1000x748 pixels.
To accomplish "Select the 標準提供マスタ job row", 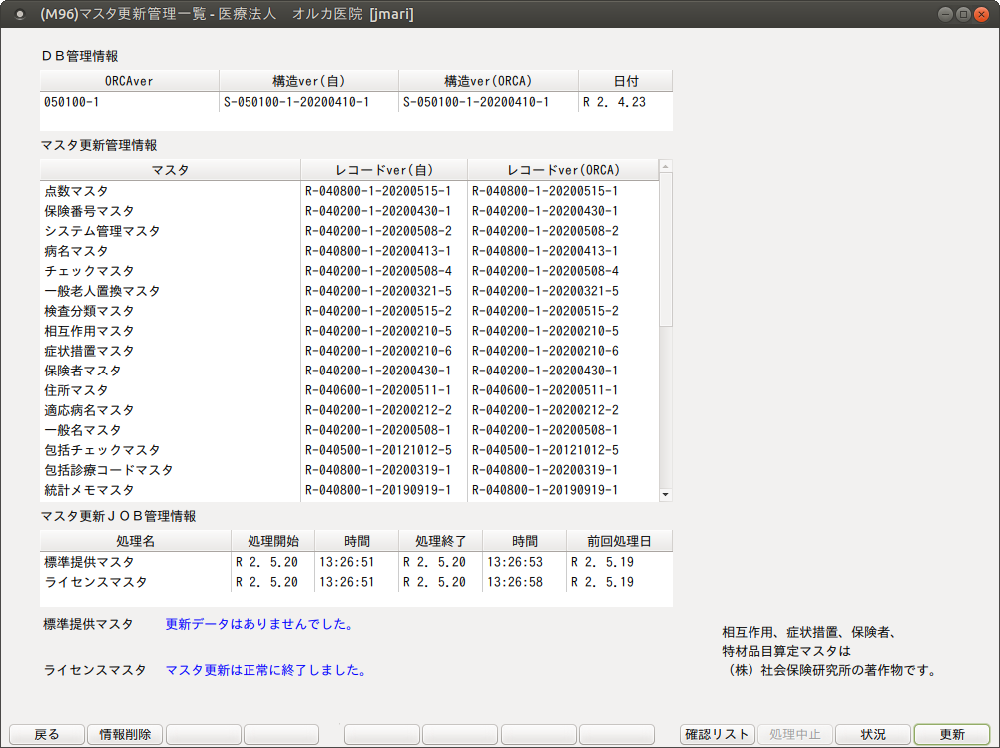I will coord(135,562).
